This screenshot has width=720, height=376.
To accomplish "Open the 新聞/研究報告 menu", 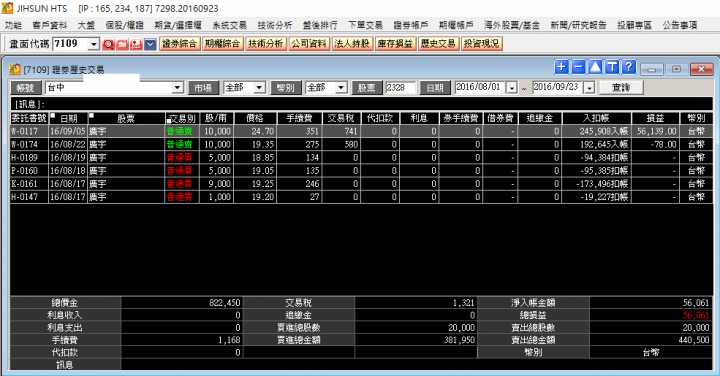I will coord(579,25).
